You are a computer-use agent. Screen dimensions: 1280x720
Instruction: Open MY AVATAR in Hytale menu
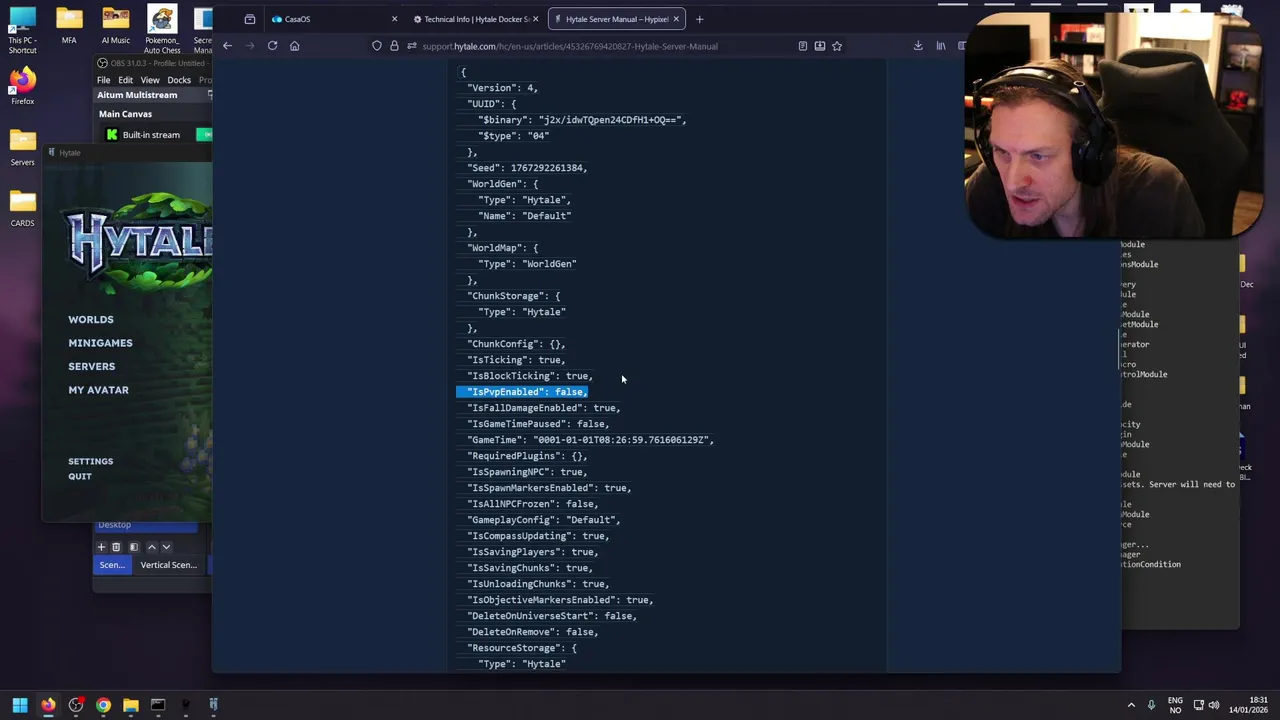[98, 390]
